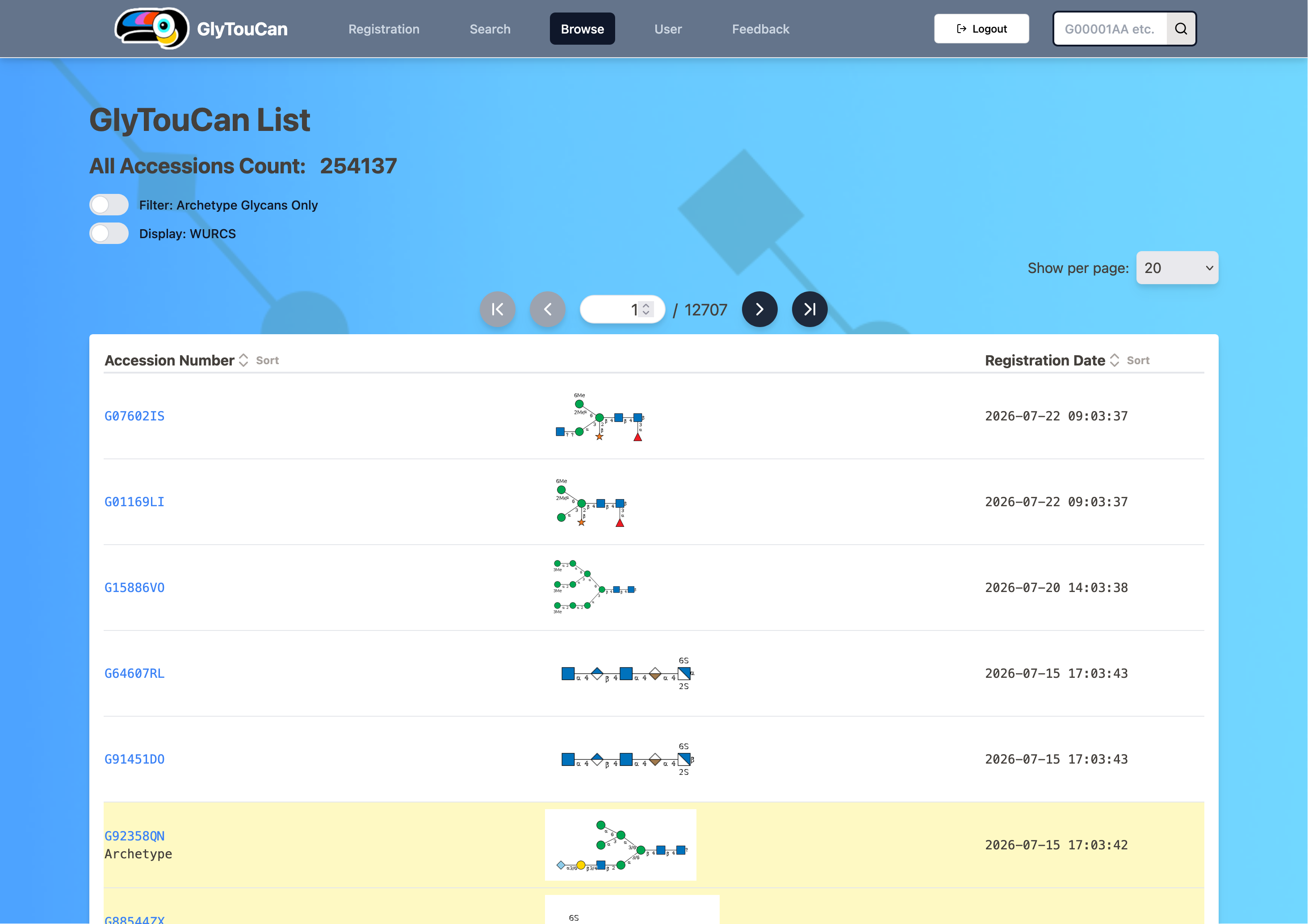Click the G01169LI glycan structure image
This screenshot has width=1308, height=924.
[x=591, y=503]
